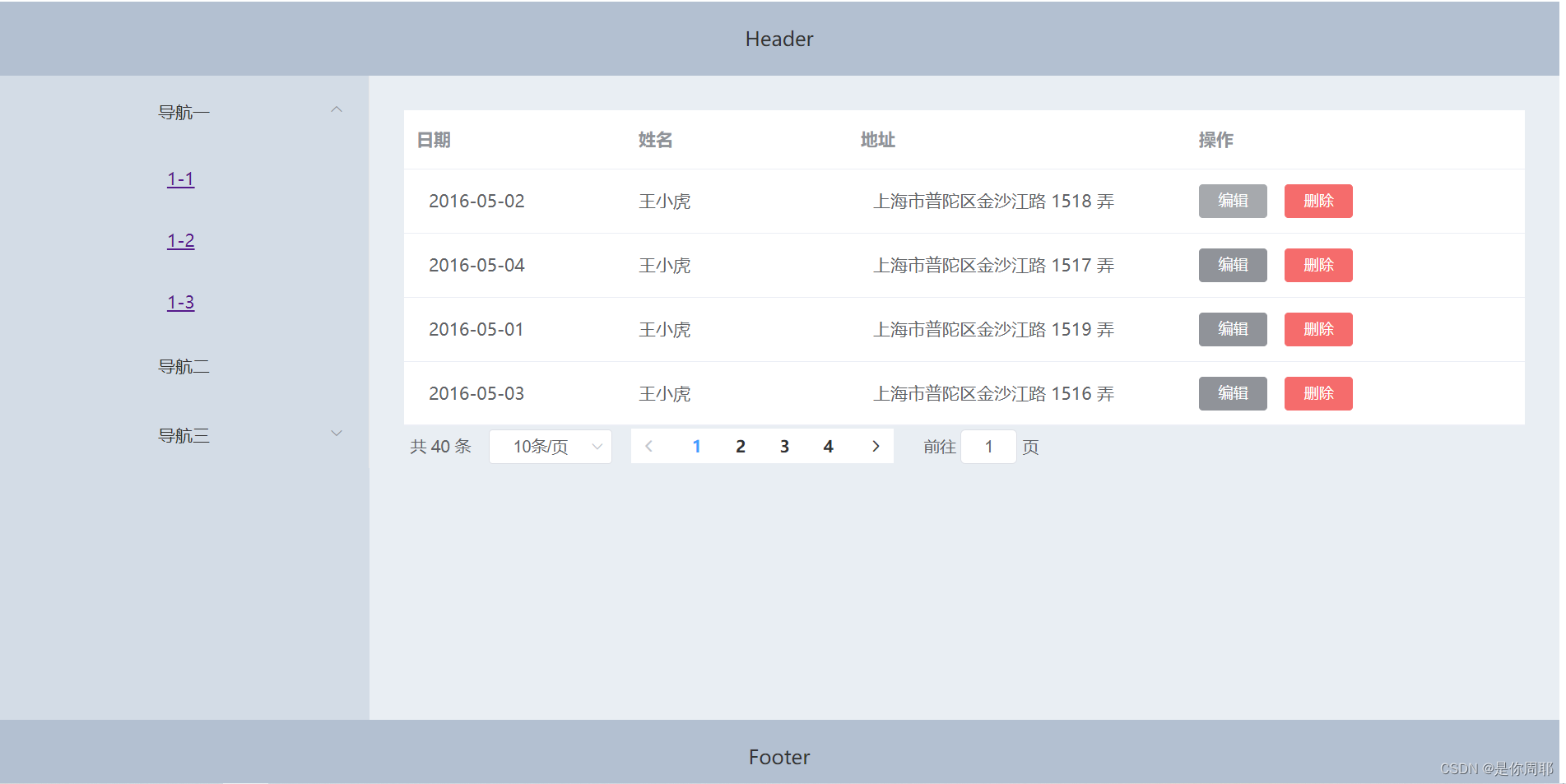
Task: Click the dropdown arrow on 10条/页 selector
Action: pos(597,447)
